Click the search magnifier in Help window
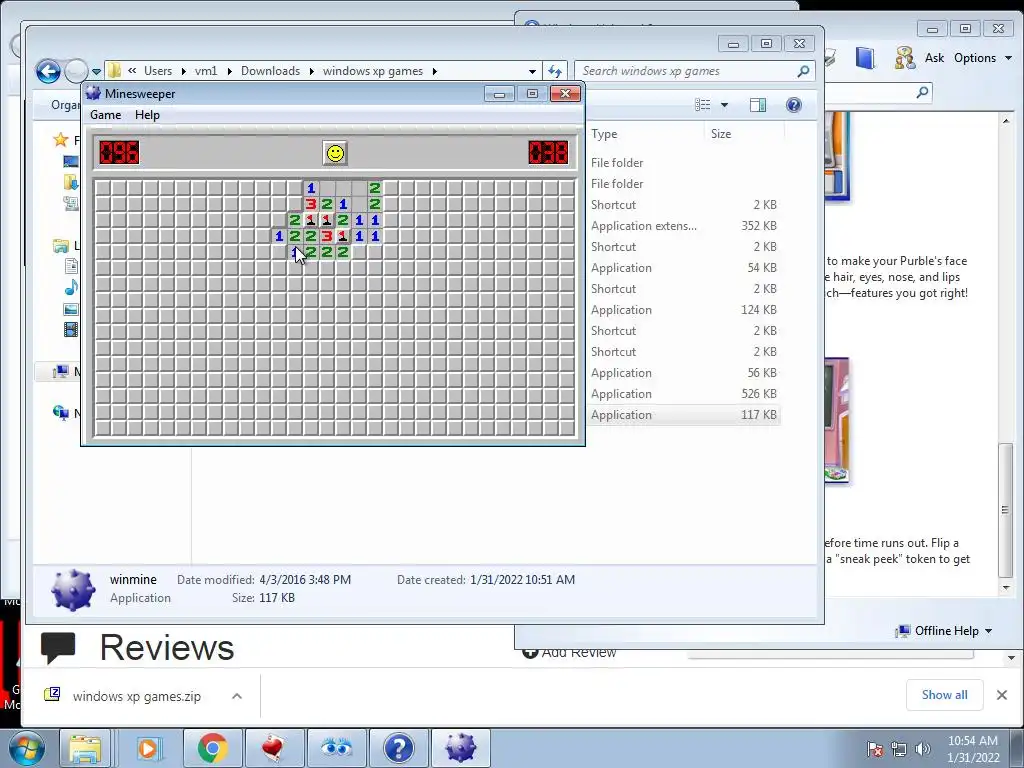This screenshot has height=768, width=1024. pyautogui.click(x=922, y=93)
